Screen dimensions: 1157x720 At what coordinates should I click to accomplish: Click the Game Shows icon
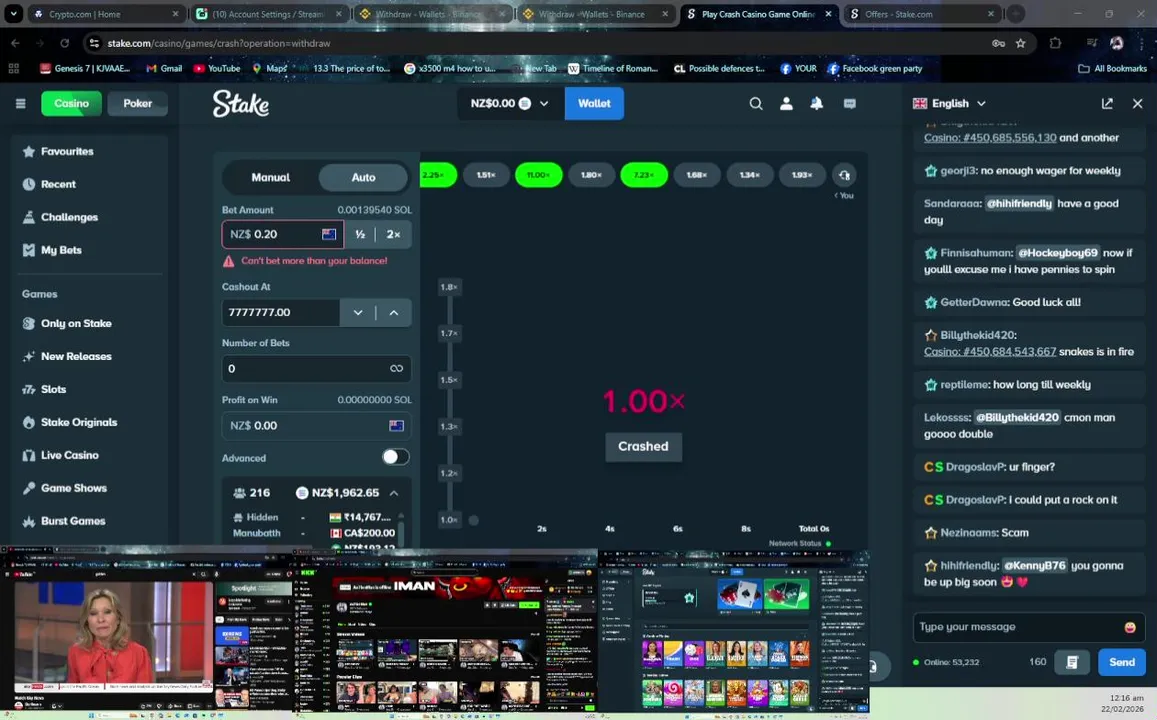click(29, 488)
